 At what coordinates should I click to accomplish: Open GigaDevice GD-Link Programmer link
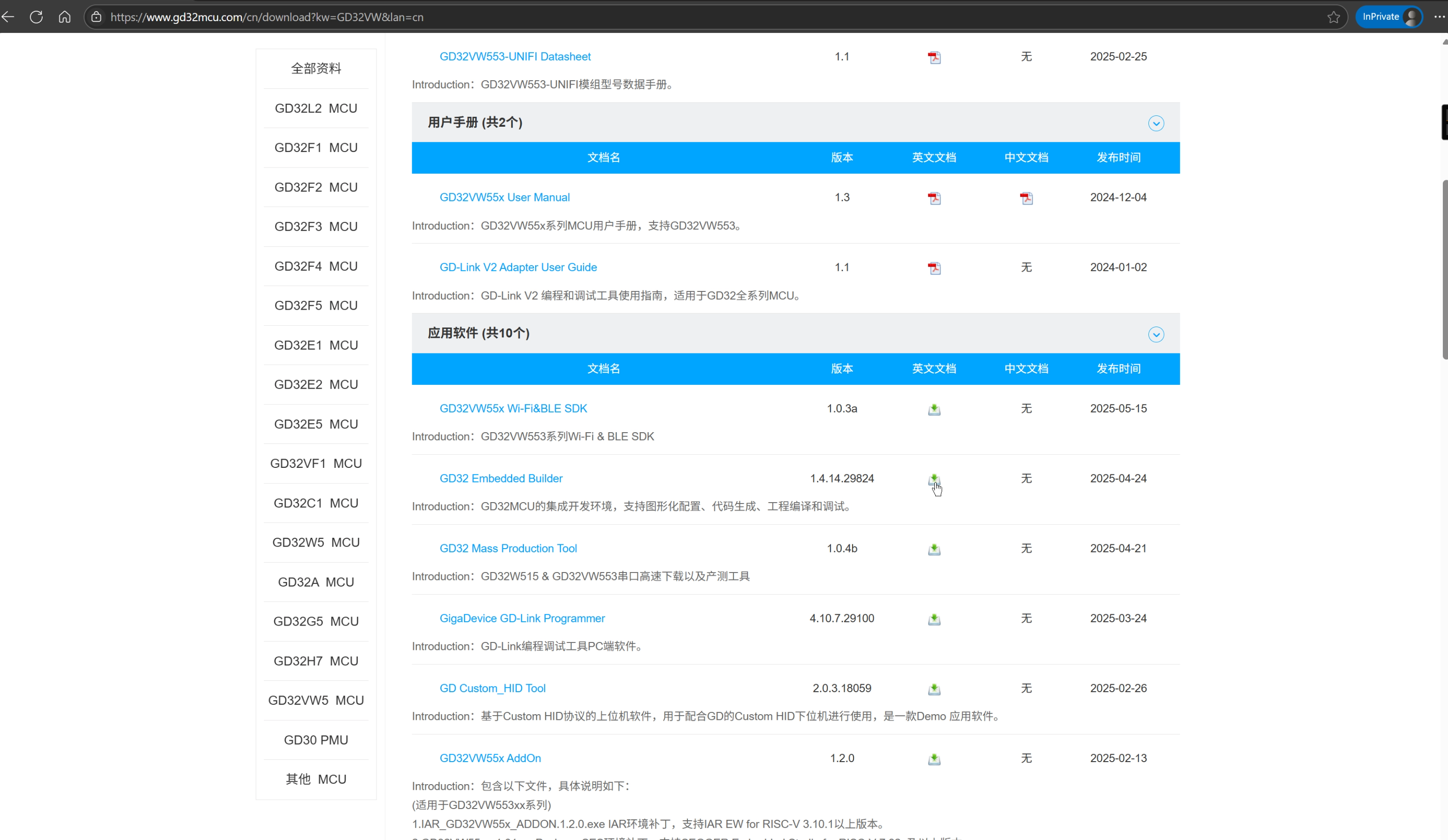[x=522, y=619]
